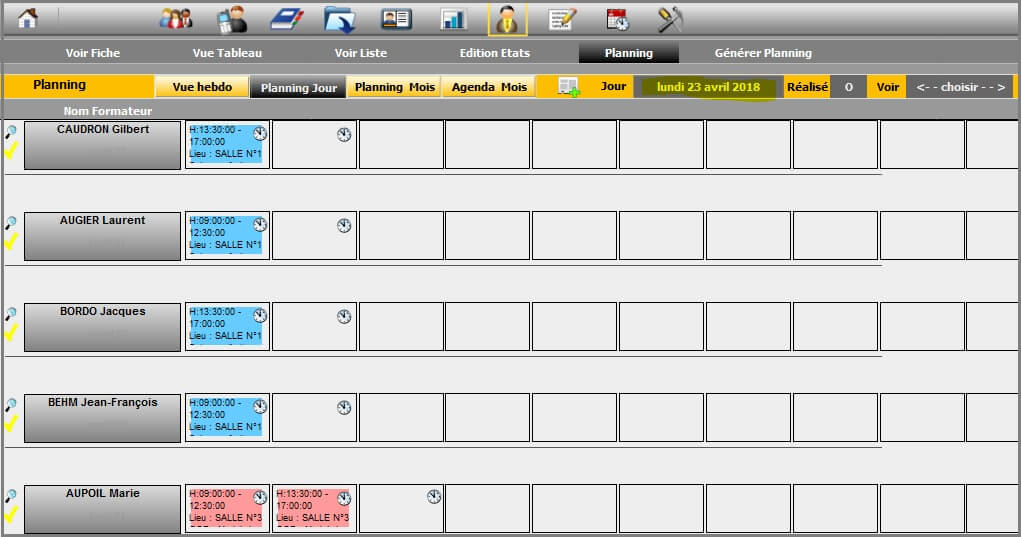Screen dimensions: 1021x537
Task: Open the bar chart statistics icon
Action: pyautogui.click(x=453, y=19)
